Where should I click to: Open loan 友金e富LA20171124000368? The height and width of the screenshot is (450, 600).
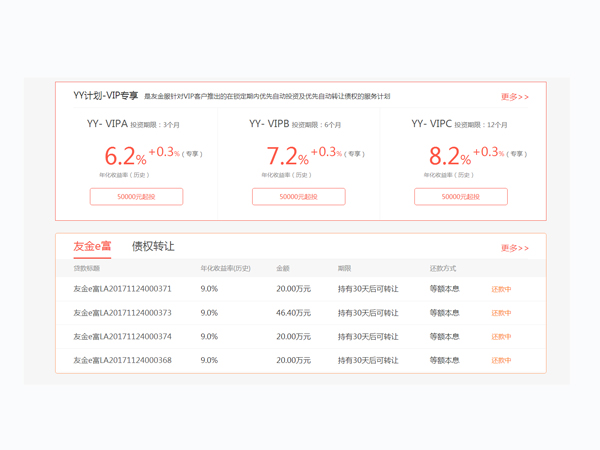[x=122, y=360]
